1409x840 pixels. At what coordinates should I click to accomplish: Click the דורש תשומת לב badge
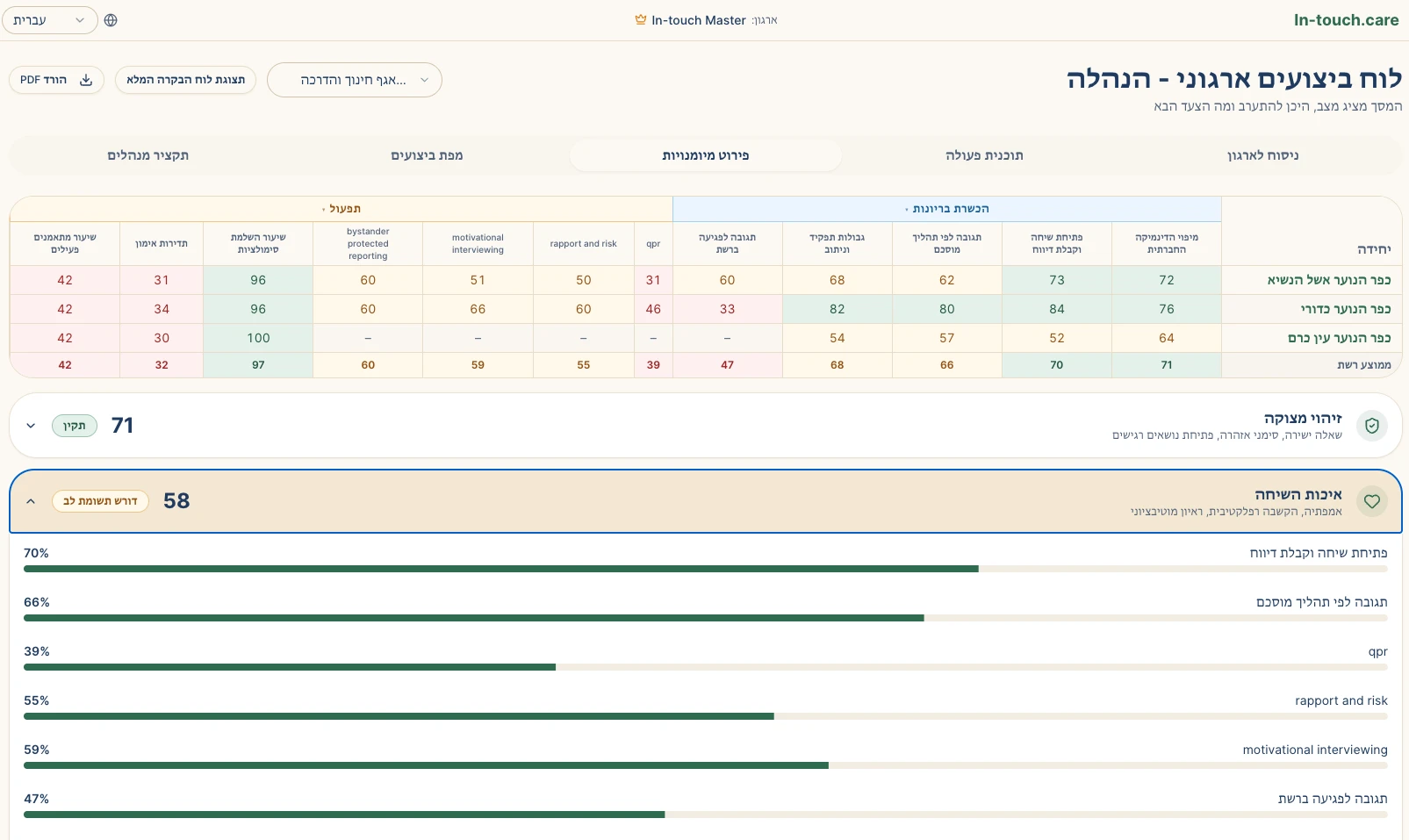pos(100,501)
